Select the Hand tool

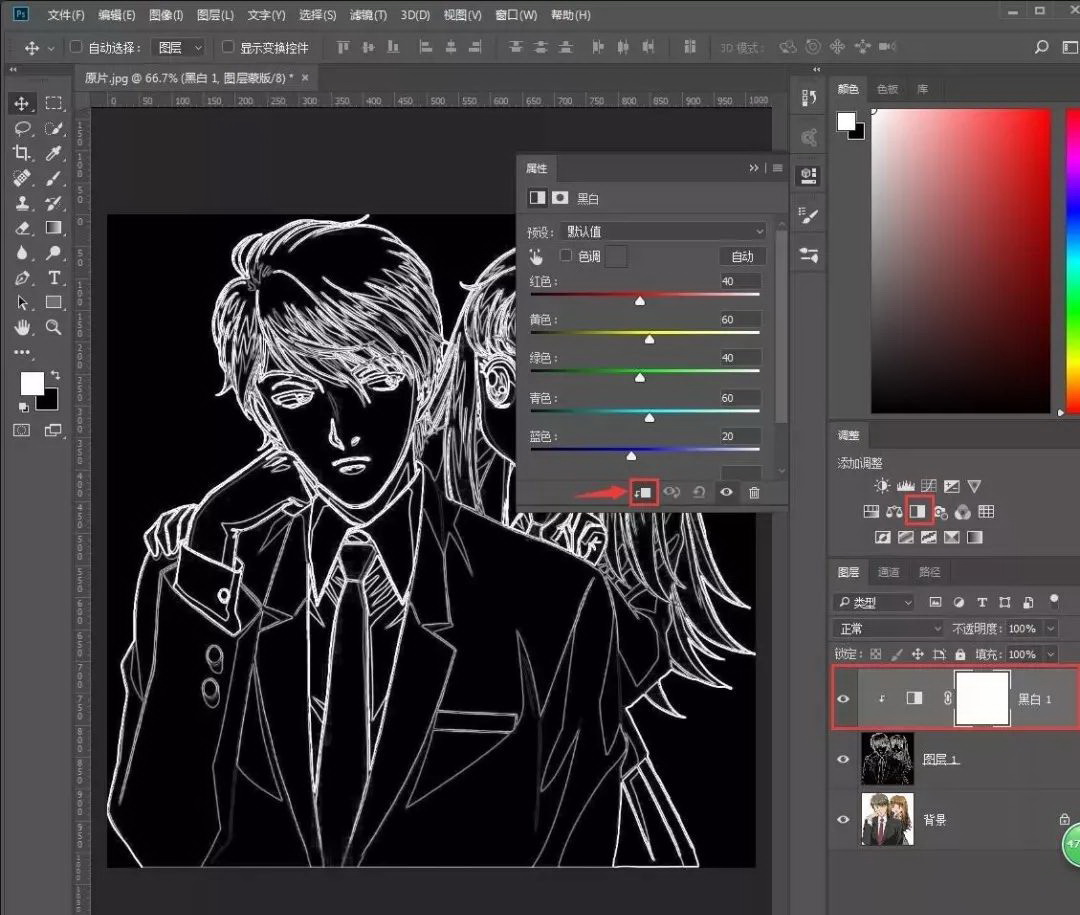point(22,327)
